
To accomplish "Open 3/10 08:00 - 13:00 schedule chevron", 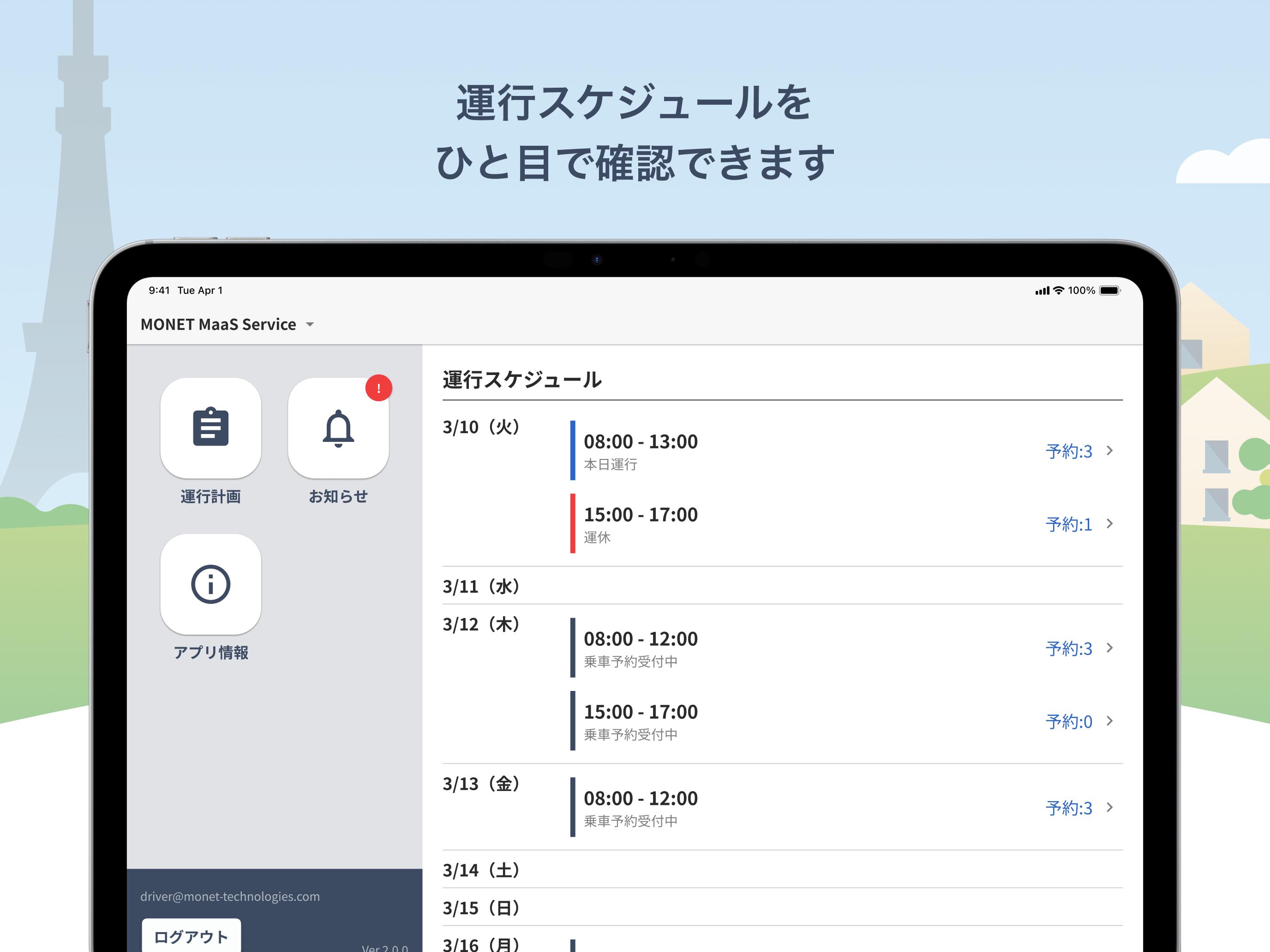I will coord(1110,451).
